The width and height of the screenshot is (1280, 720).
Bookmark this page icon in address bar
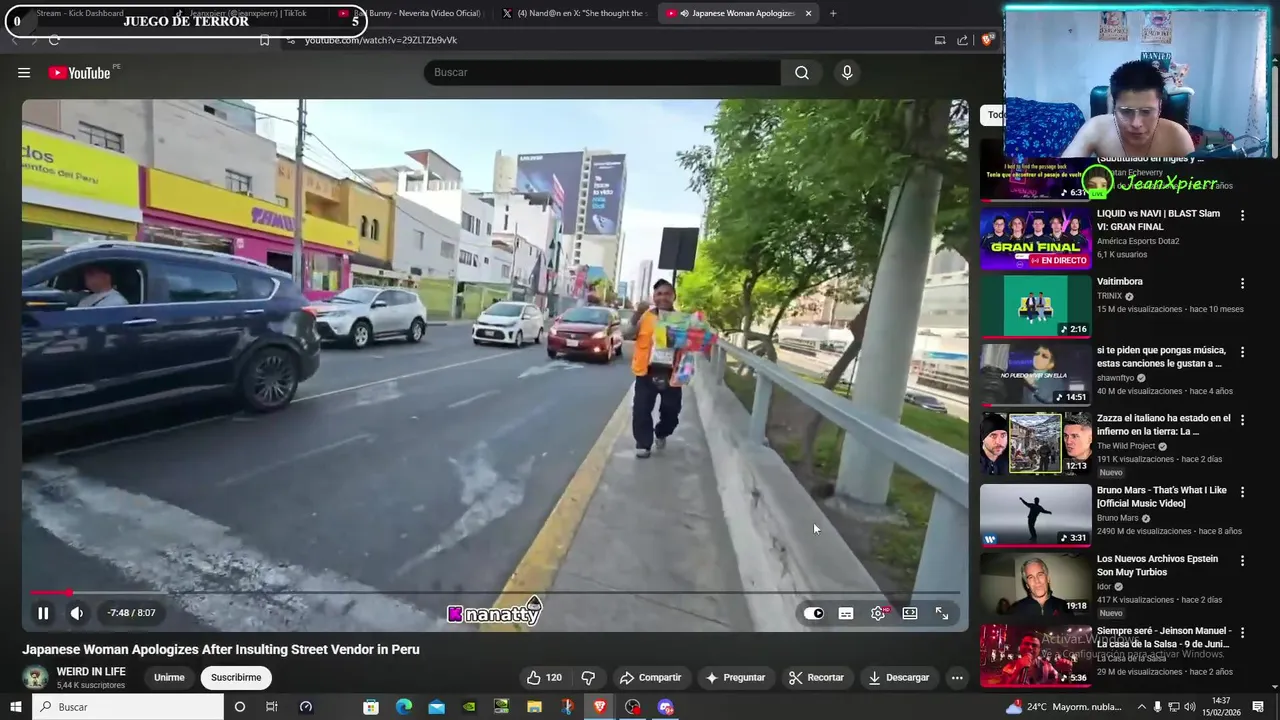(x=264, y=40)
